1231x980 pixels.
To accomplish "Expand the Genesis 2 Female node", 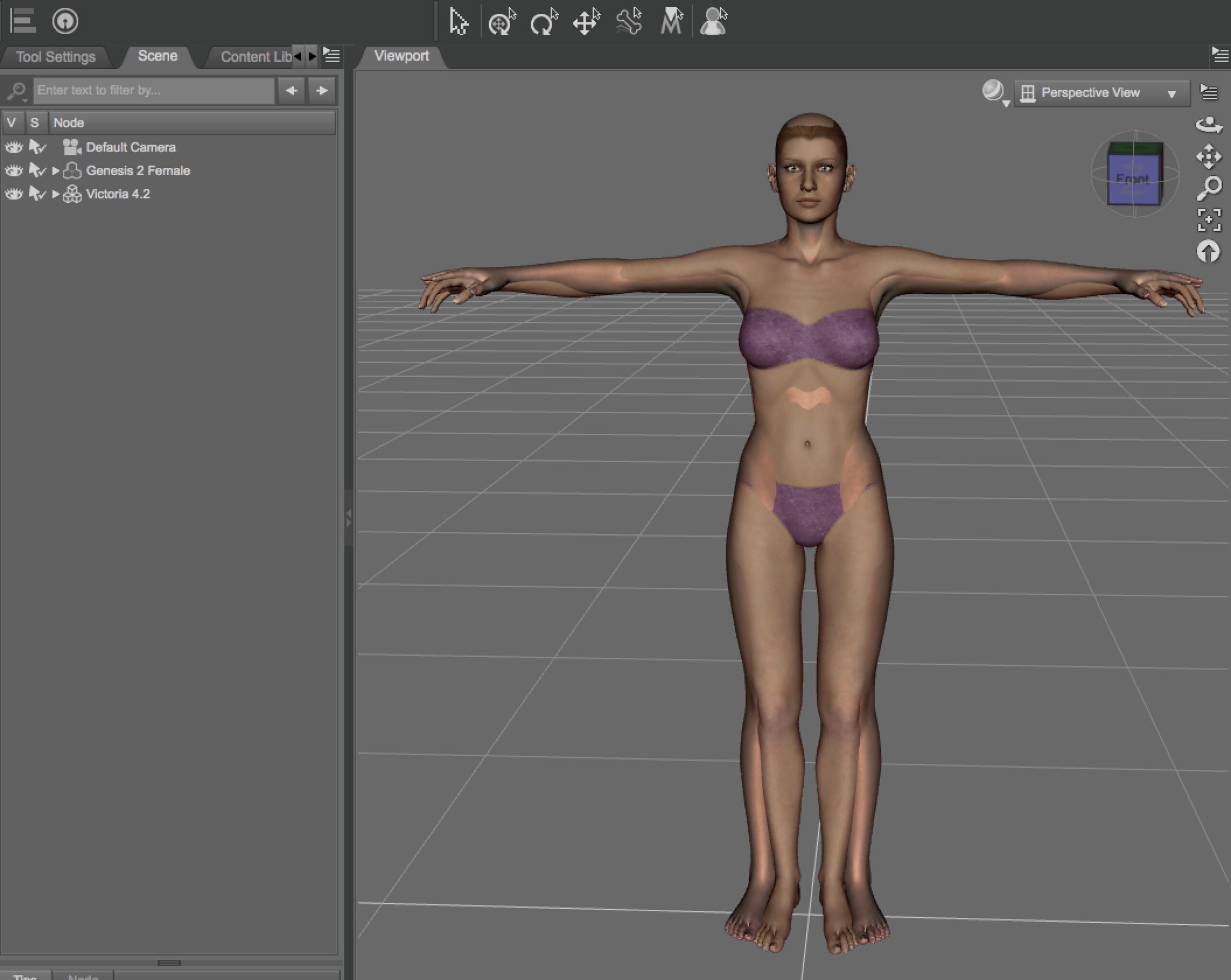I will (55, 171).
